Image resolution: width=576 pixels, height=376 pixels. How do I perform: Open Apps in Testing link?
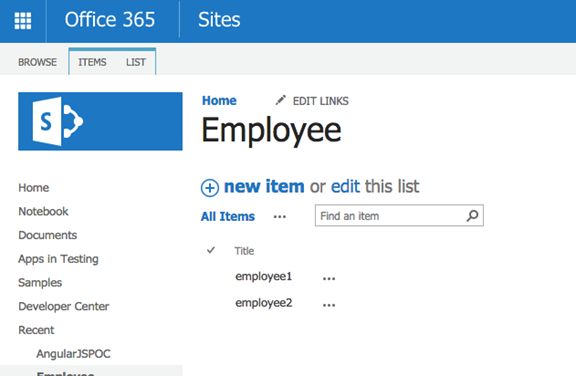coord(58,259)
